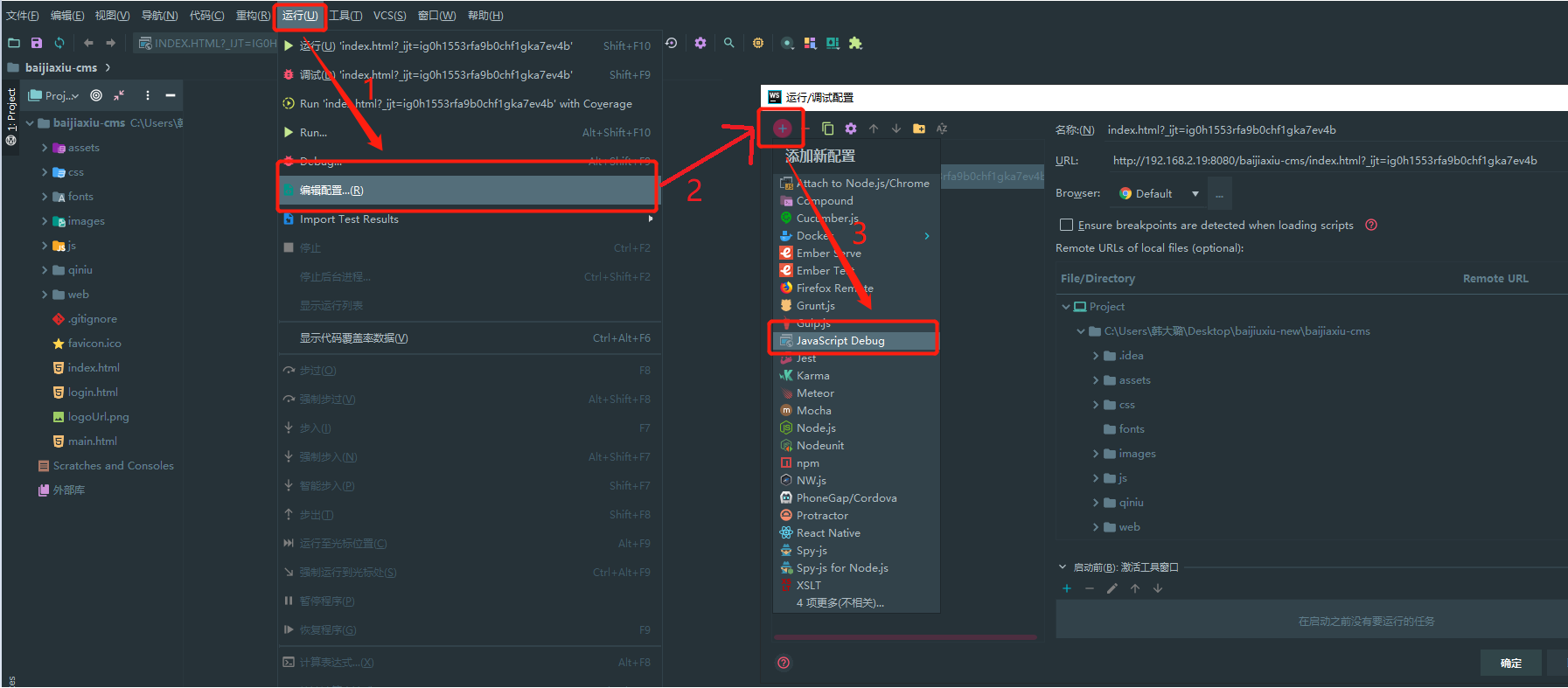1568x688 pixels.
Task: Open the 文件(F) menu
Action: click(x=23, y=16)
